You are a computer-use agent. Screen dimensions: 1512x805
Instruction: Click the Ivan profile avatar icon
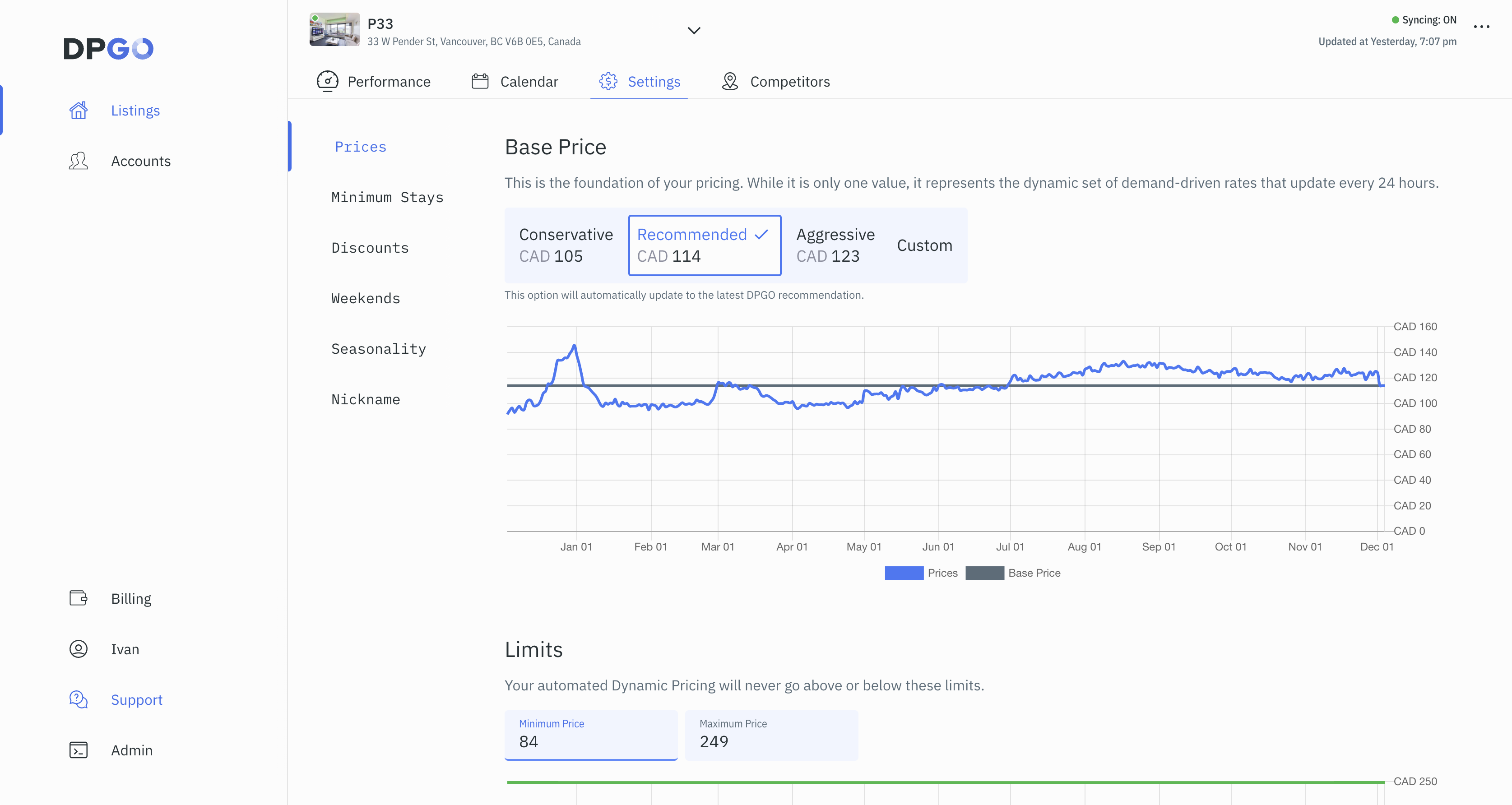[x=78, y=648]
